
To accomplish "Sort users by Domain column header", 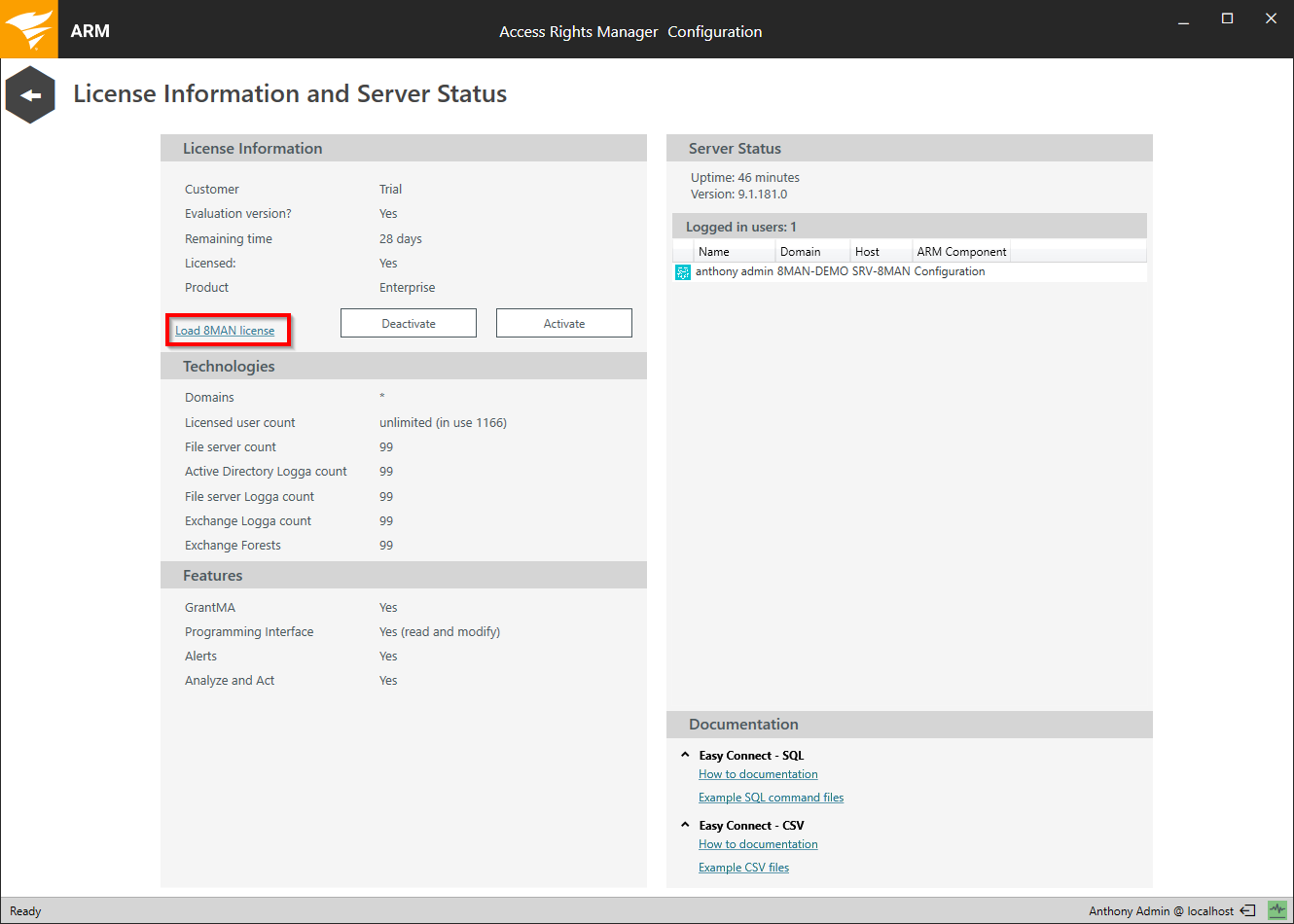I will 800,252.
